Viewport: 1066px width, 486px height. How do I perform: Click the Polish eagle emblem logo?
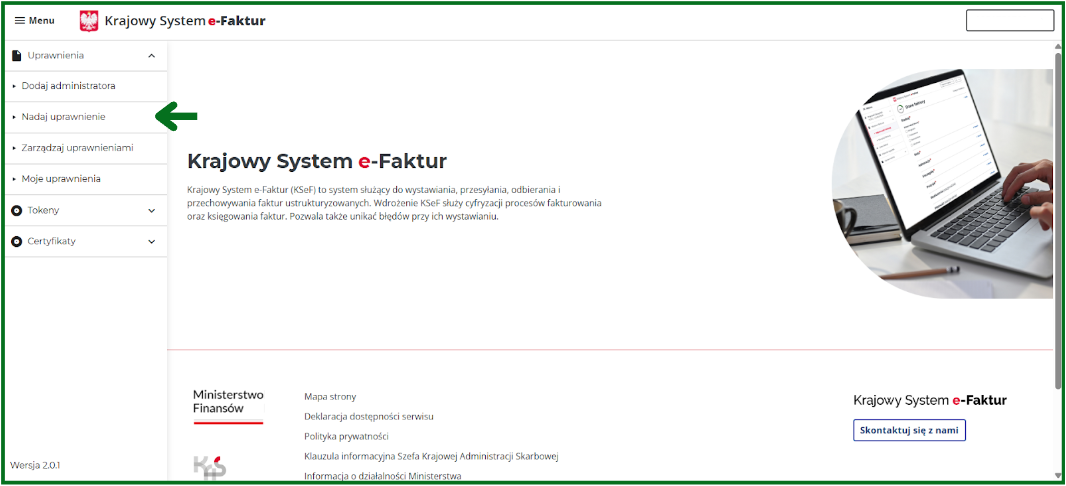click(89, 21)
